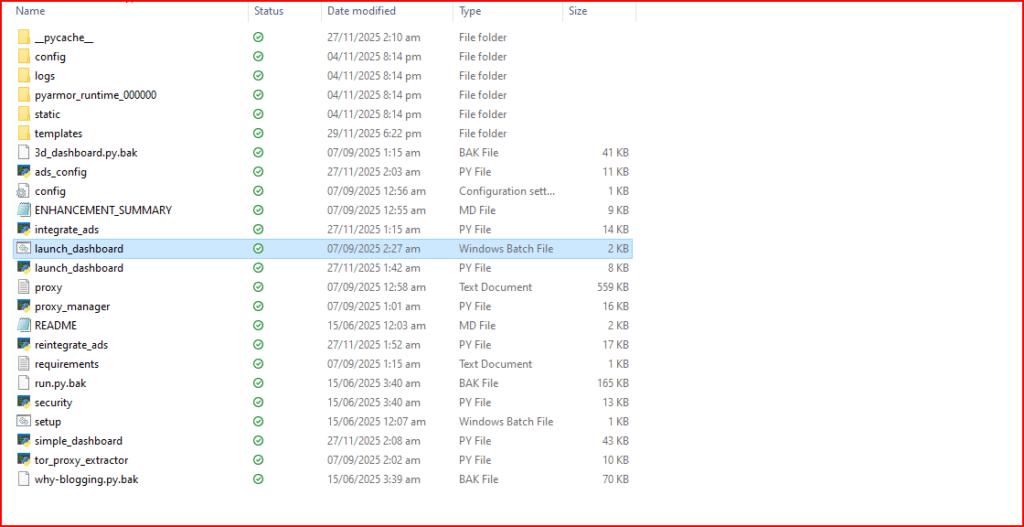Click the 70 KB size value
The width and height of the screenshot is (1024, 527).
click(615, 479)
